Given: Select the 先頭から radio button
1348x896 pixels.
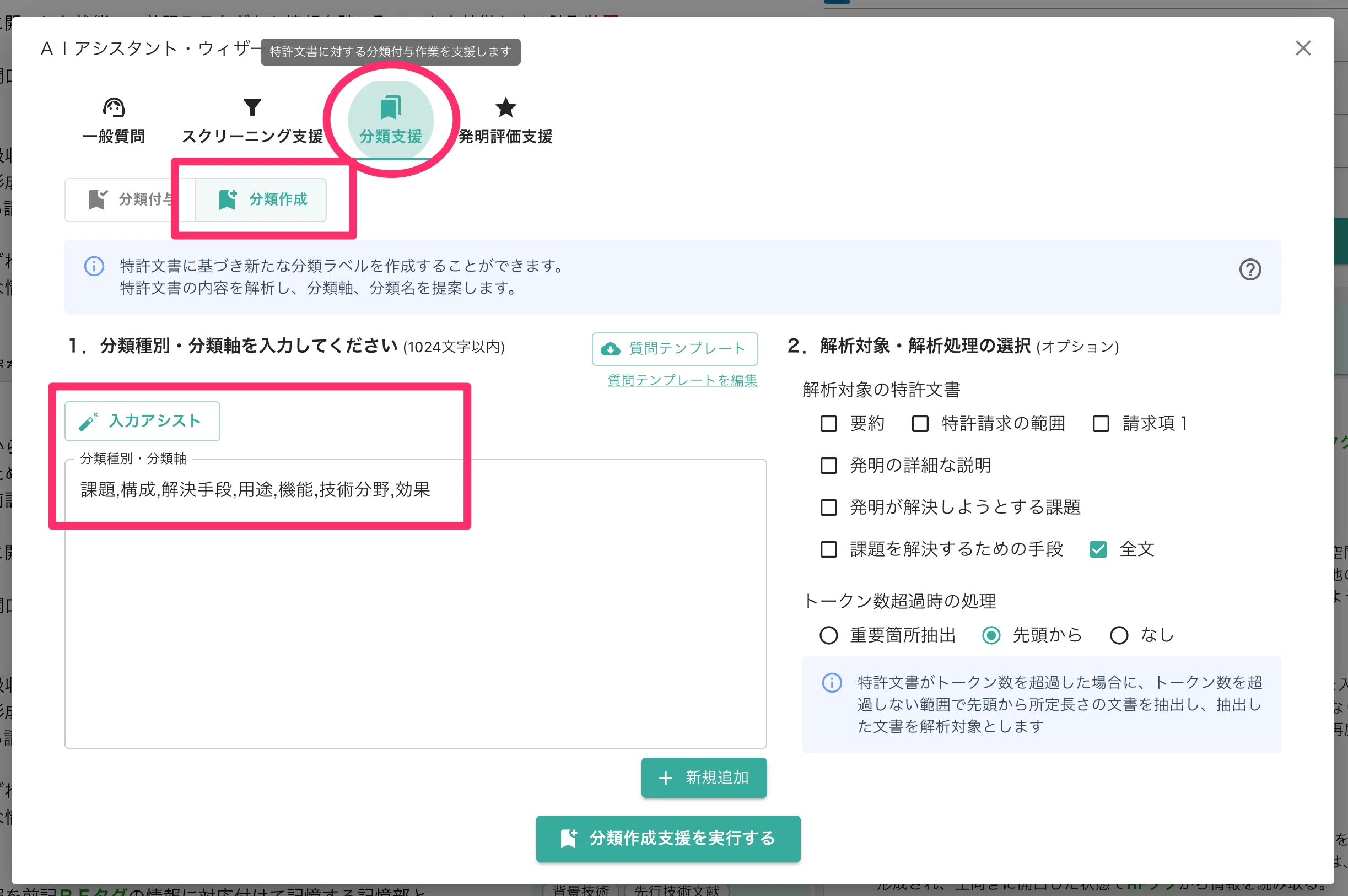Looking at the screenshot, I should [x=991, y=635].
